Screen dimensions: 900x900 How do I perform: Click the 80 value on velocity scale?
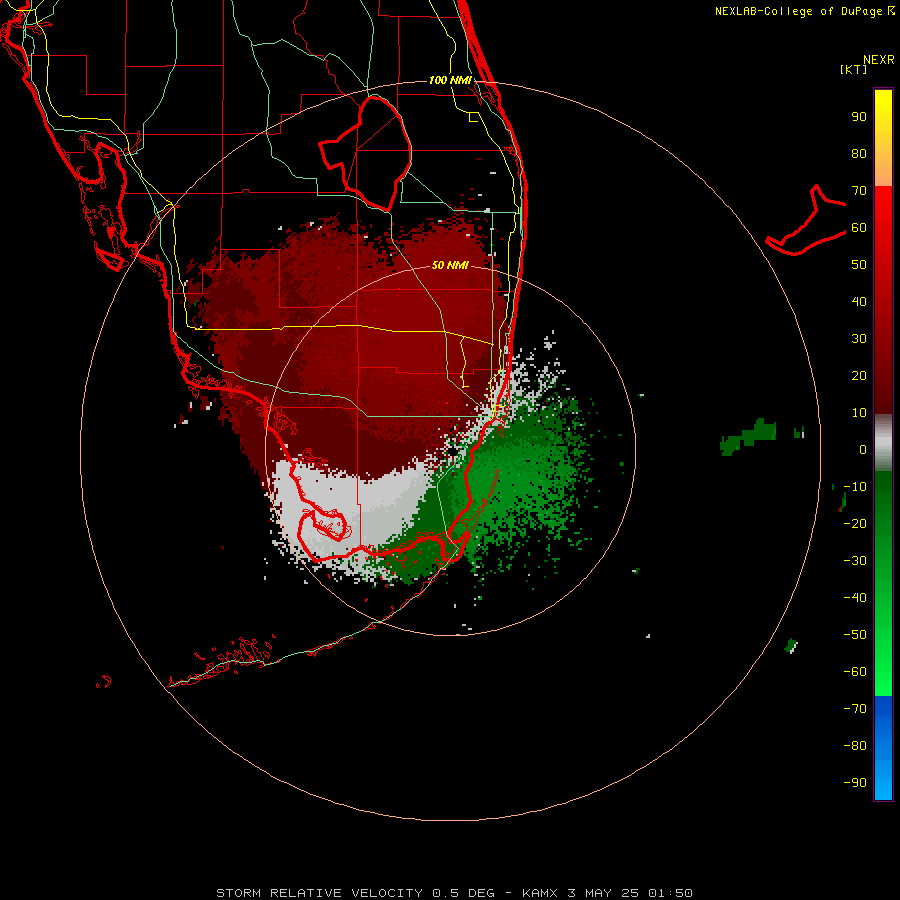859,154
